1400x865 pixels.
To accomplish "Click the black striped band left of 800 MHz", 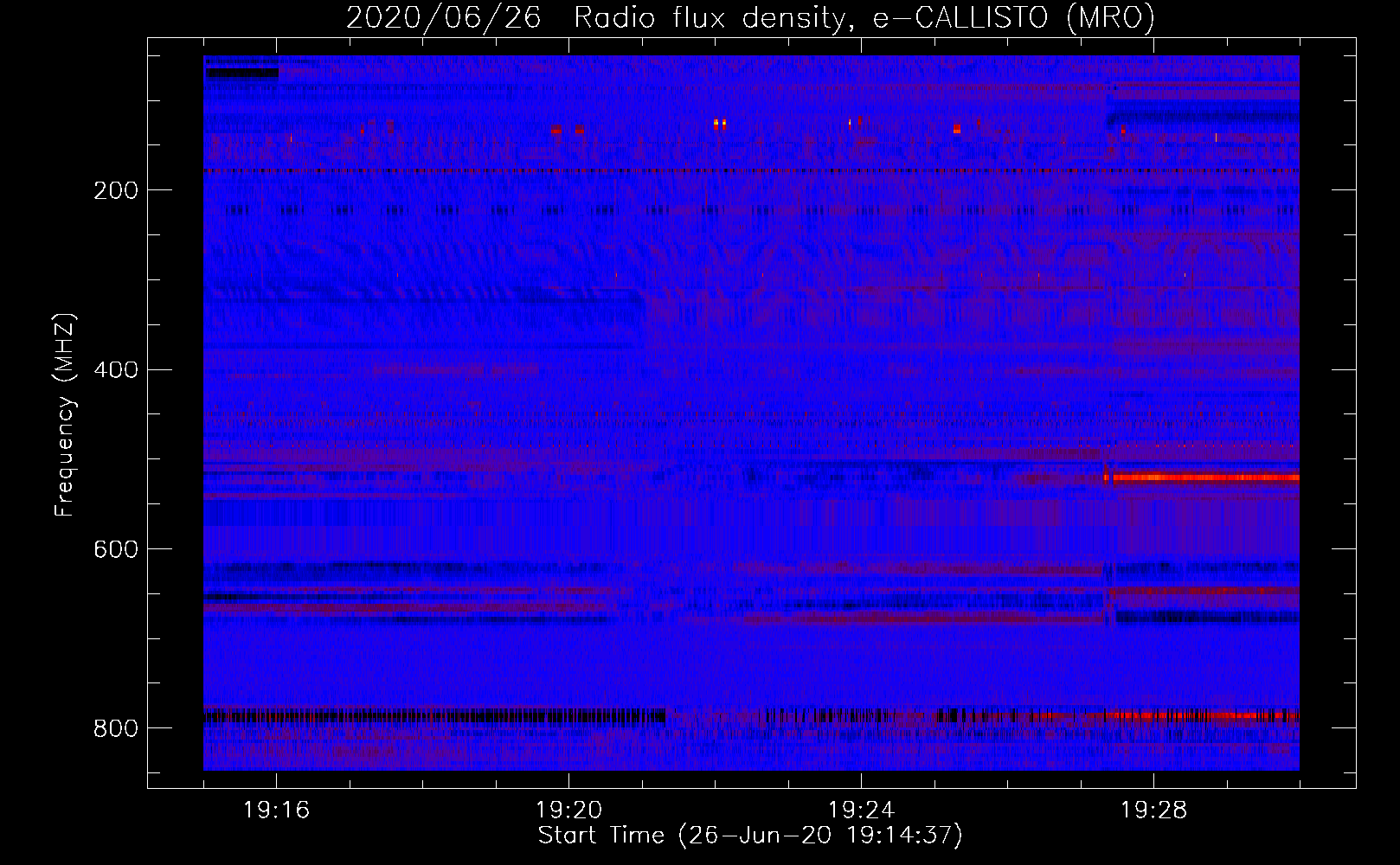I will [x=434, y=715].
